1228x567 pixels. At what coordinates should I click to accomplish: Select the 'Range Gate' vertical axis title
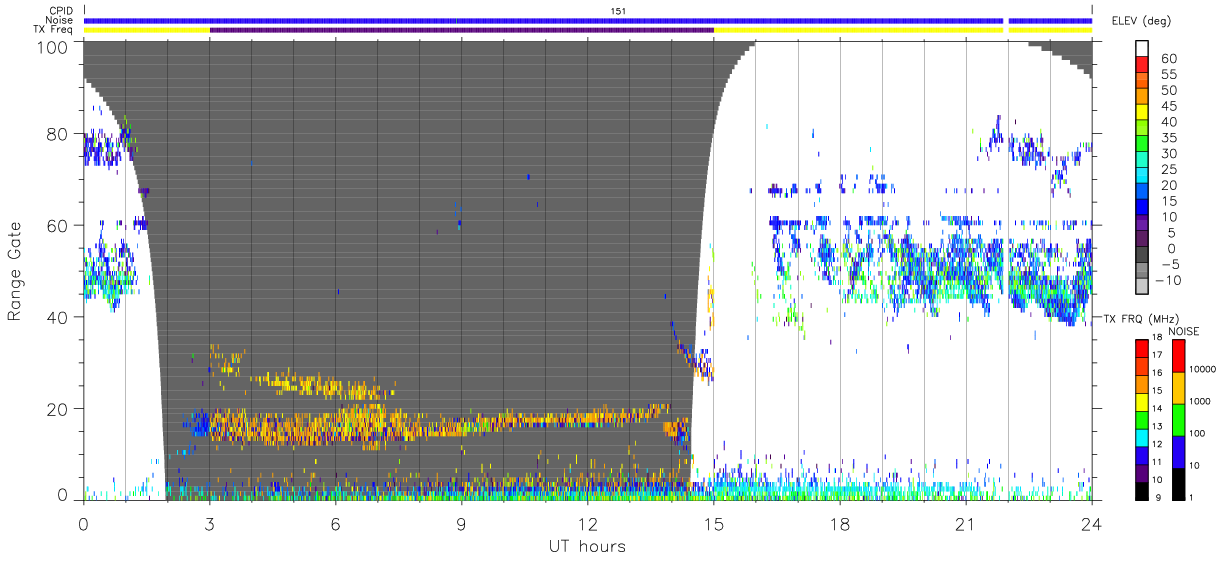click(x=15, y=271)
